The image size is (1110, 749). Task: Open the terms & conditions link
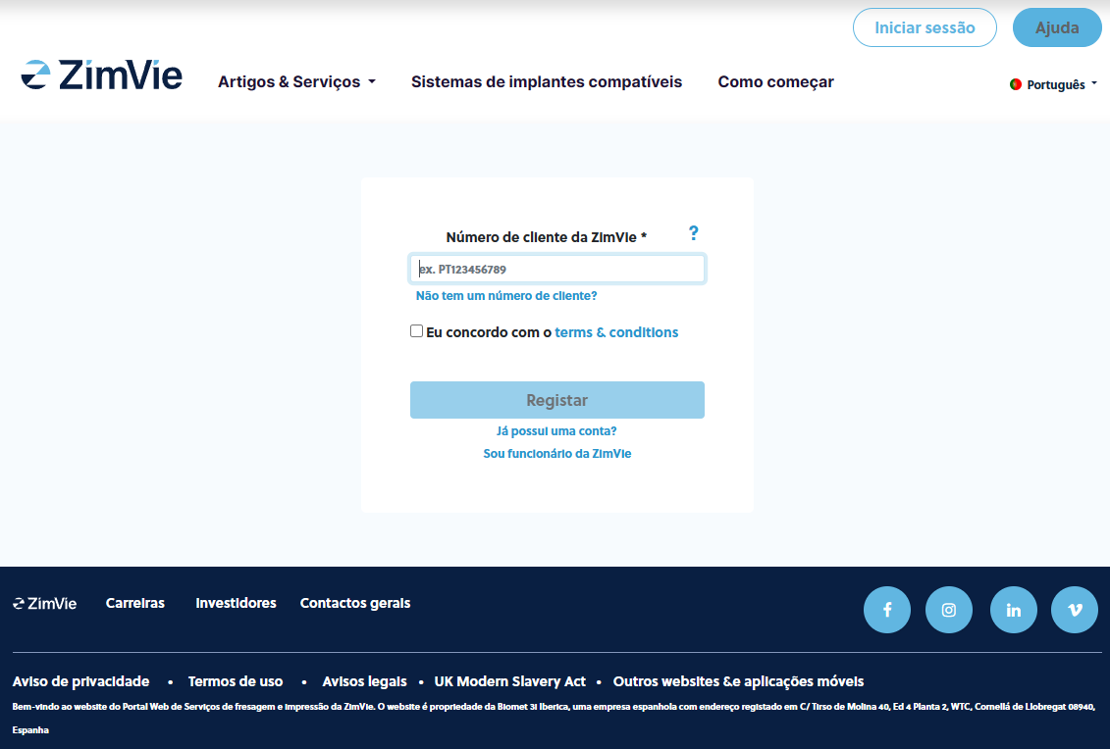[616, 332]
